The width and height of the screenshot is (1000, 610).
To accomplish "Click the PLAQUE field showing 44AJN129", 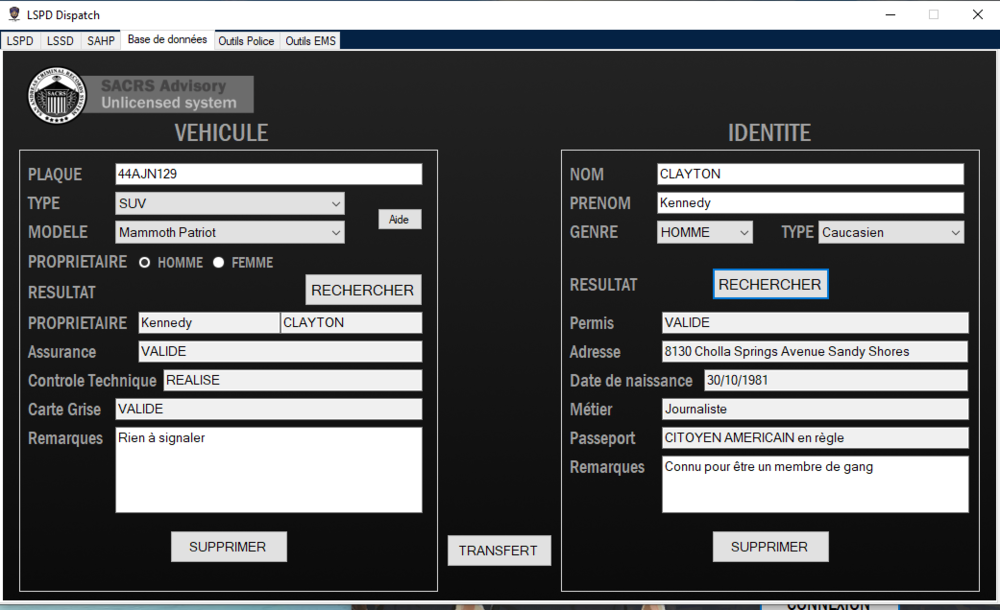I will (x=268, y=173).
